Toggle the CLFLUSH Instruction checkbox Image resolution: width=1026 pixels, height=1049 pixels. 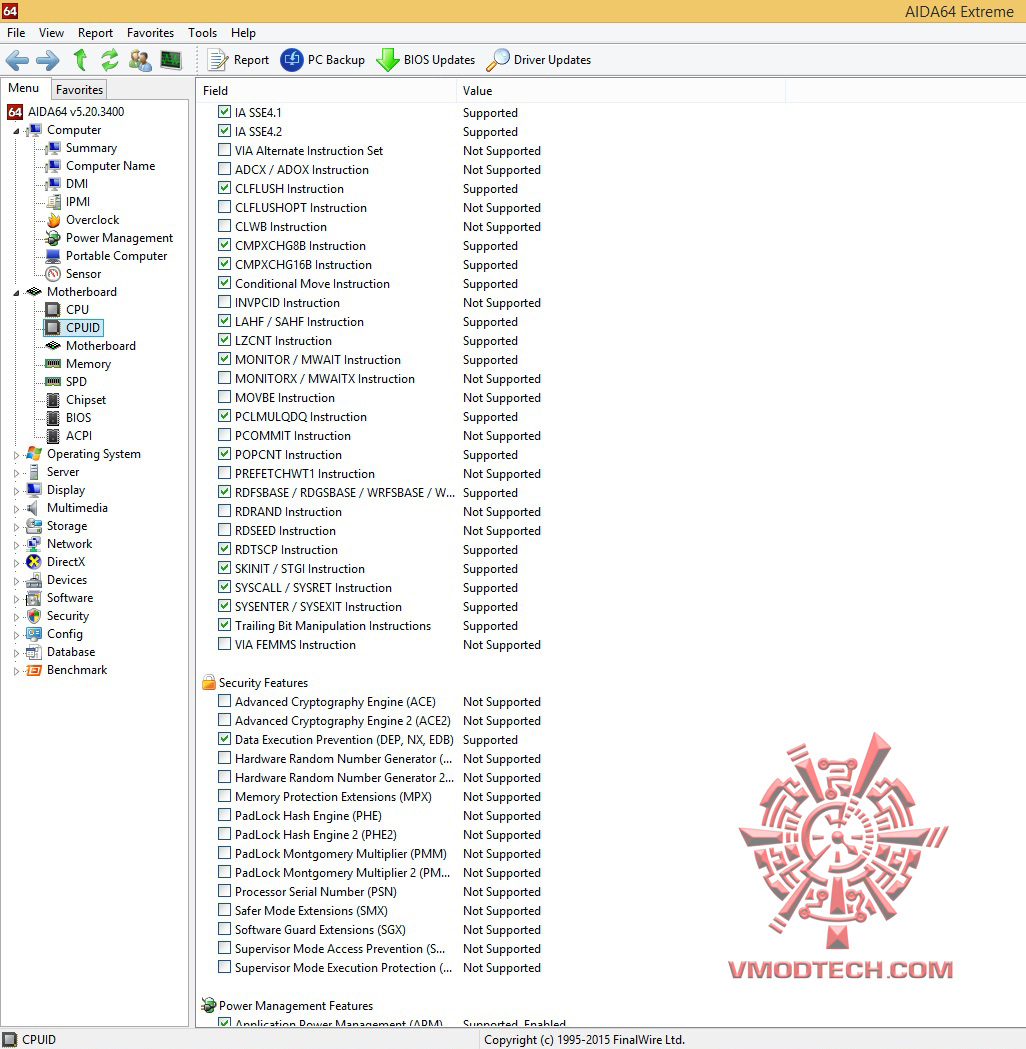[225, 188]
